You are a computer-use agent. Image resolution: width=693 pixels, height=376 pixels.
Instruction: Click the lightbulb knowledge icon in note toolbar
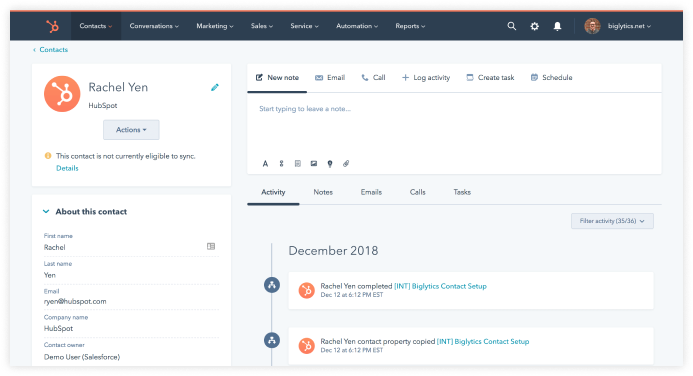[x=330, y=164]
